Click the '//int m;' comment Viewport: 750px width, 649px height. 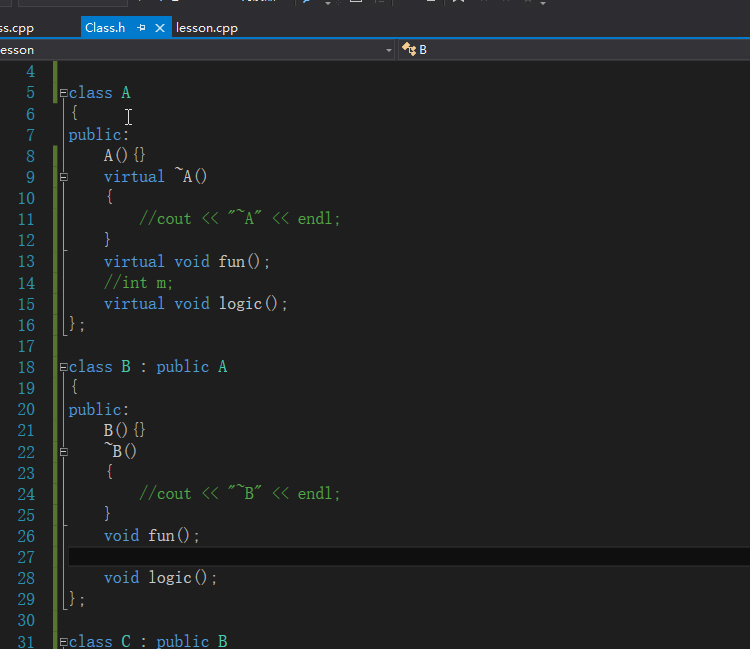(x=138, y=283)
